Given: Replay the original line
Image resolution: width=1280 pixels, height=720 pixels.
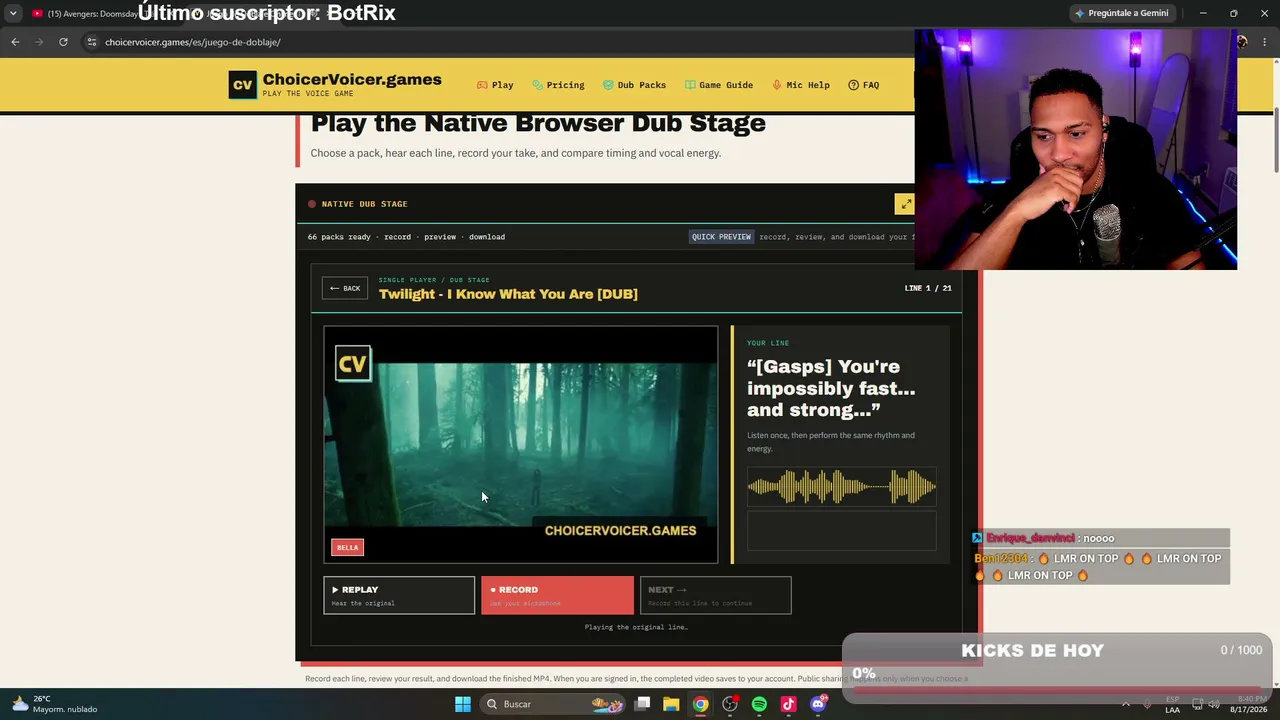Looking at the screenshot, I should pyautogui.click(x=399, y=595).
